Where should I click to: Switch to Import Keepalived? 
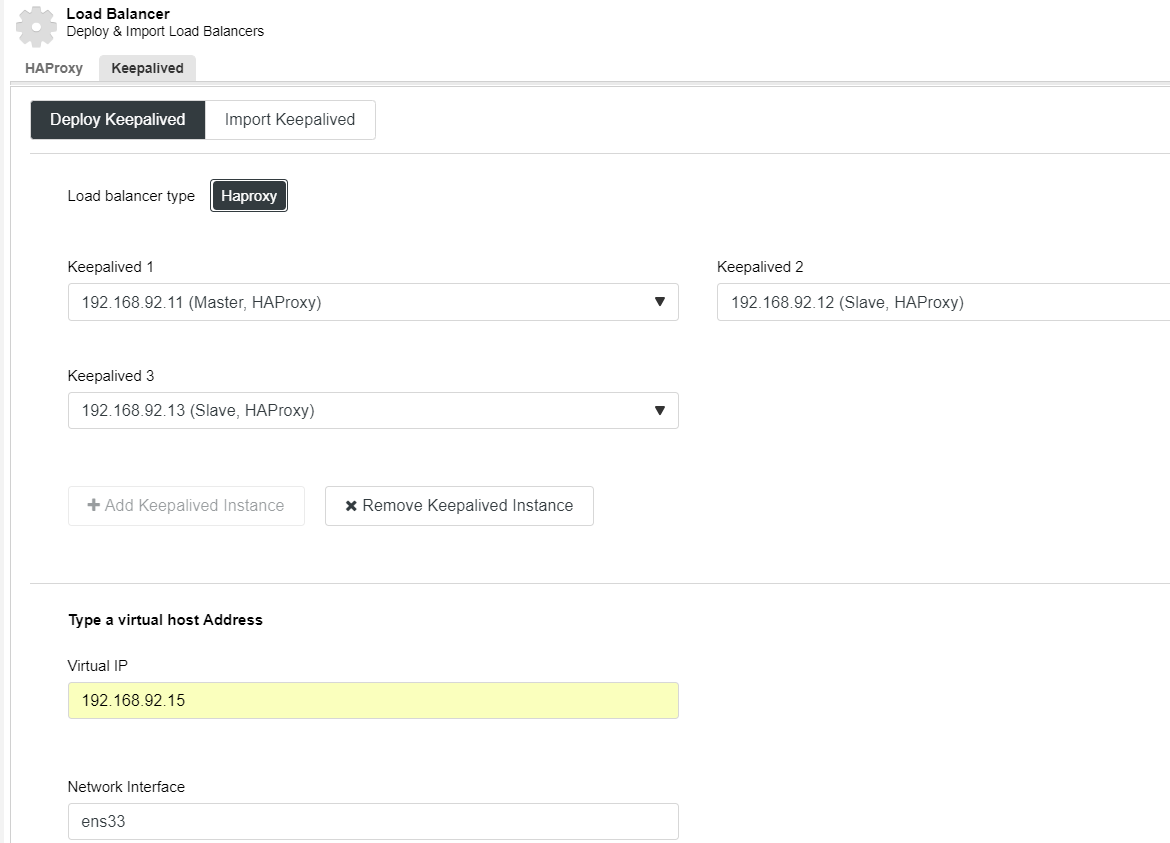point(290,119)
